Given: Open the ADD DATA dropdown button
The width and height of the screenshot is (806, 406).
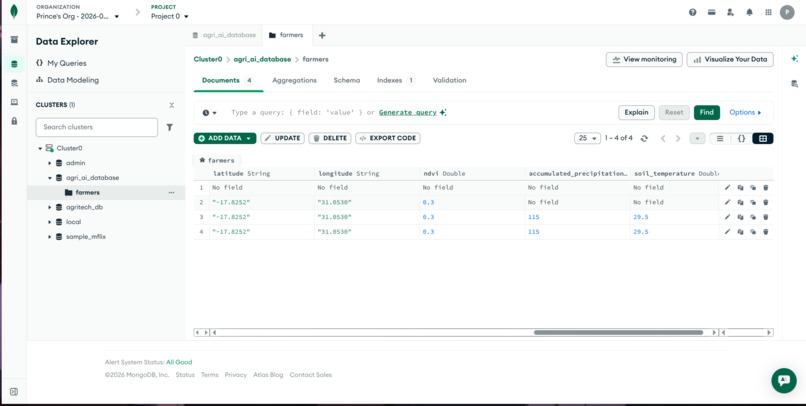Looking at the screenshot, I should point(225,138).
